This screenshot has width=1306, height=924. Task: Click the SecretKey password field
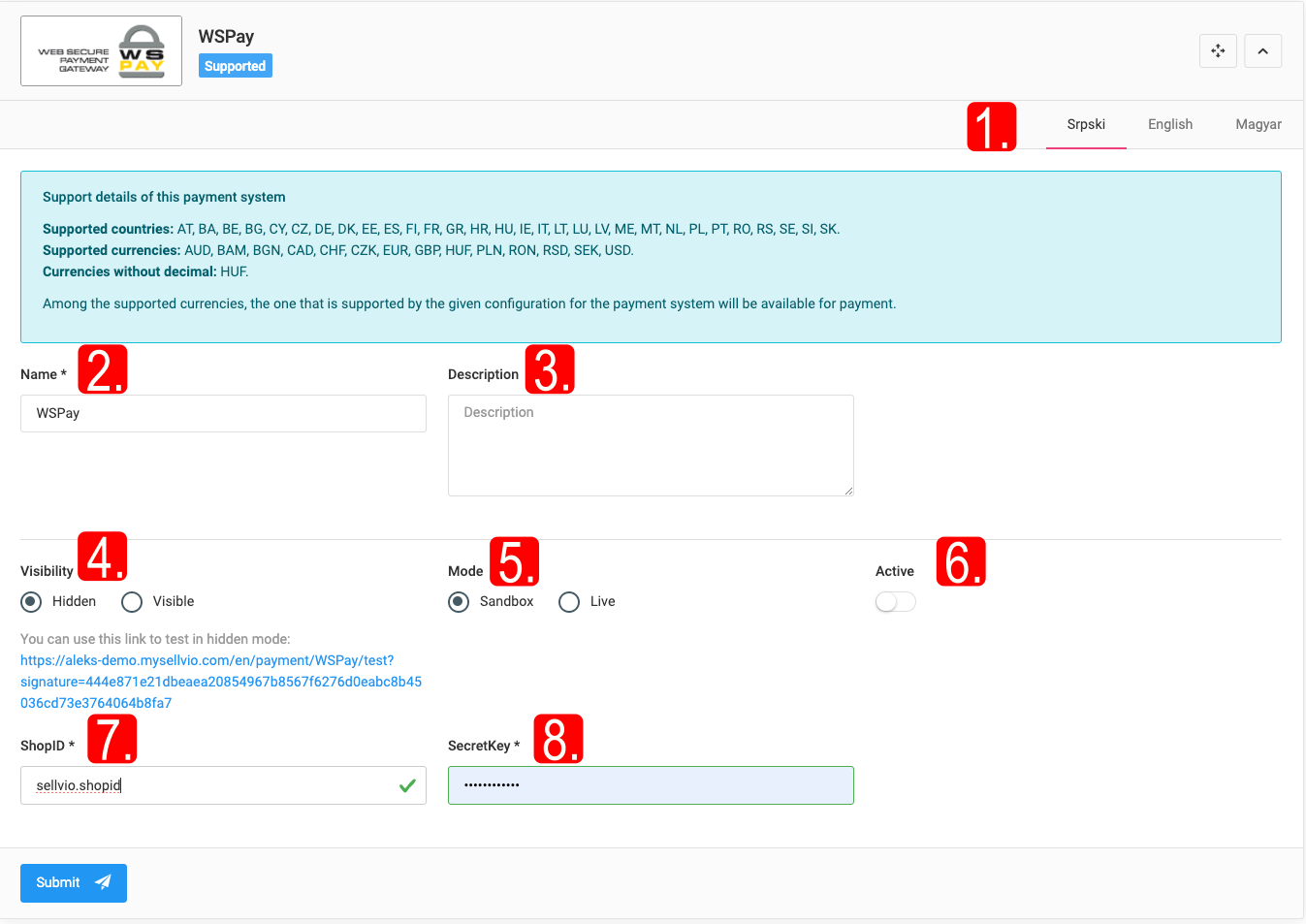650,785
